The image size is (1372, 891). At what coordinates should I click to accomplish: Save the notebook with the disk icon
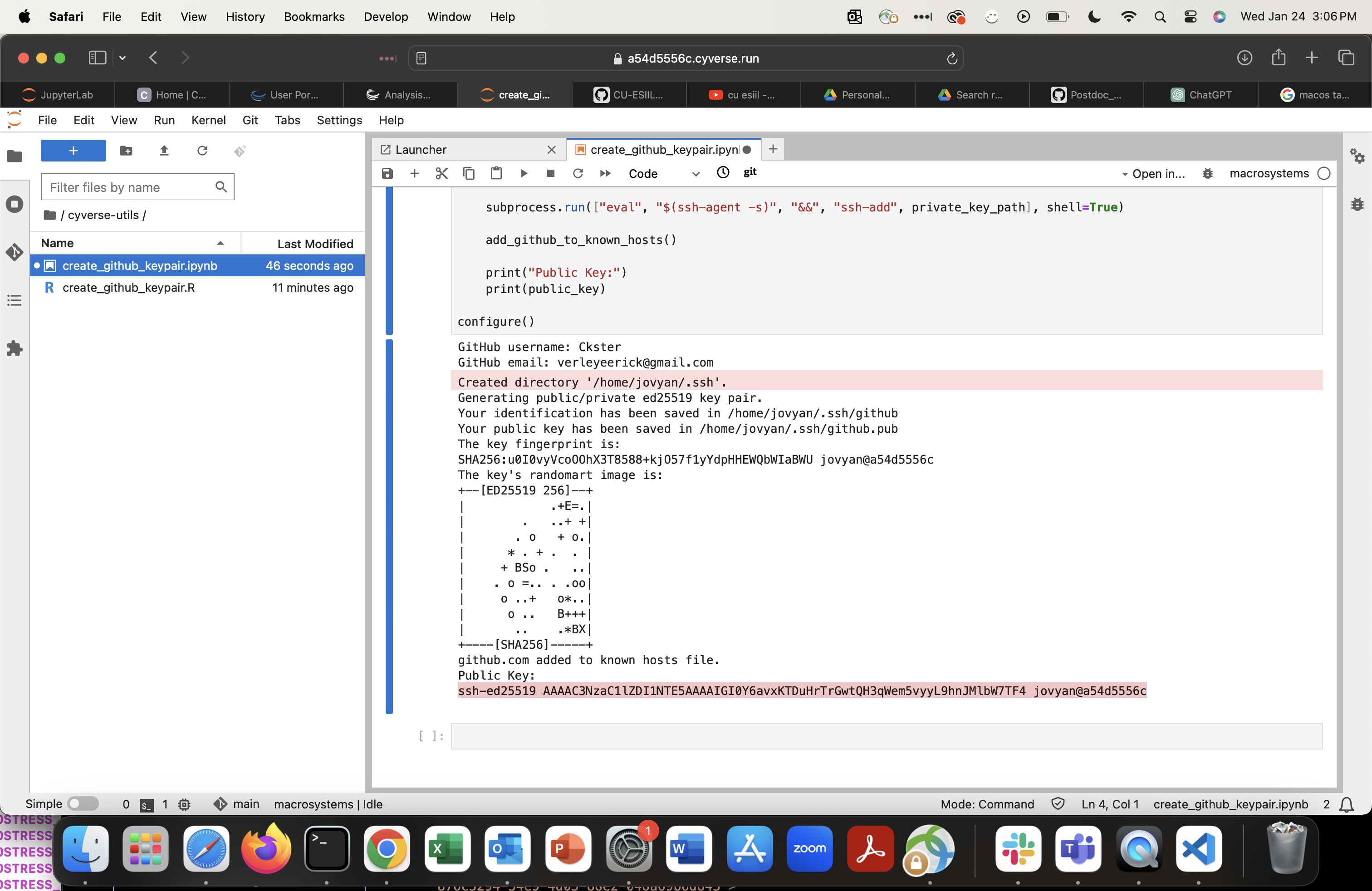[387, 173]
